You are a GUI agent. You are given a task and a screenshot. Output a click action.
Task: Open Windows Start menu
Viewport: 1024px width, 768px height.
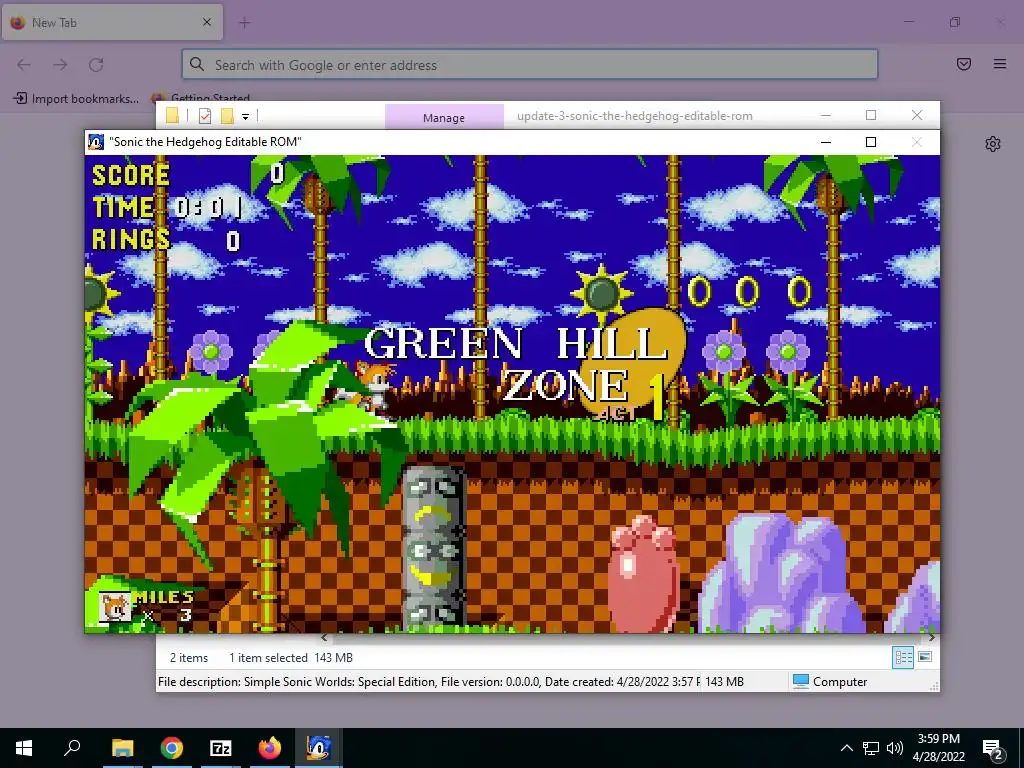(24, 748)
